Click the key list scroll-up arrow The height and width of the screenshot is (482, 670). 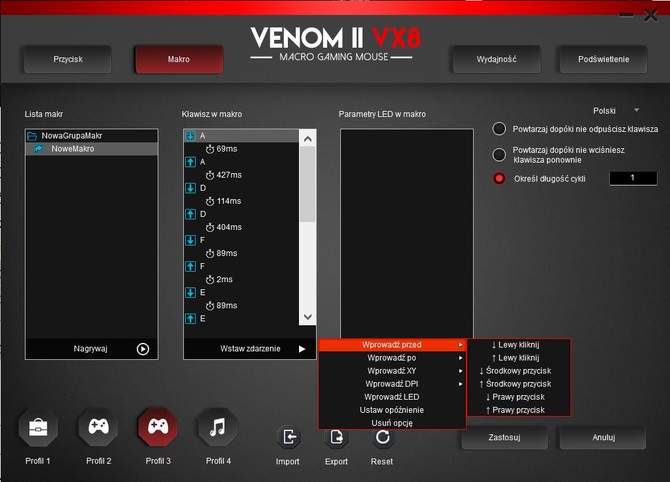pyautogui.click(x=308, y=139)
